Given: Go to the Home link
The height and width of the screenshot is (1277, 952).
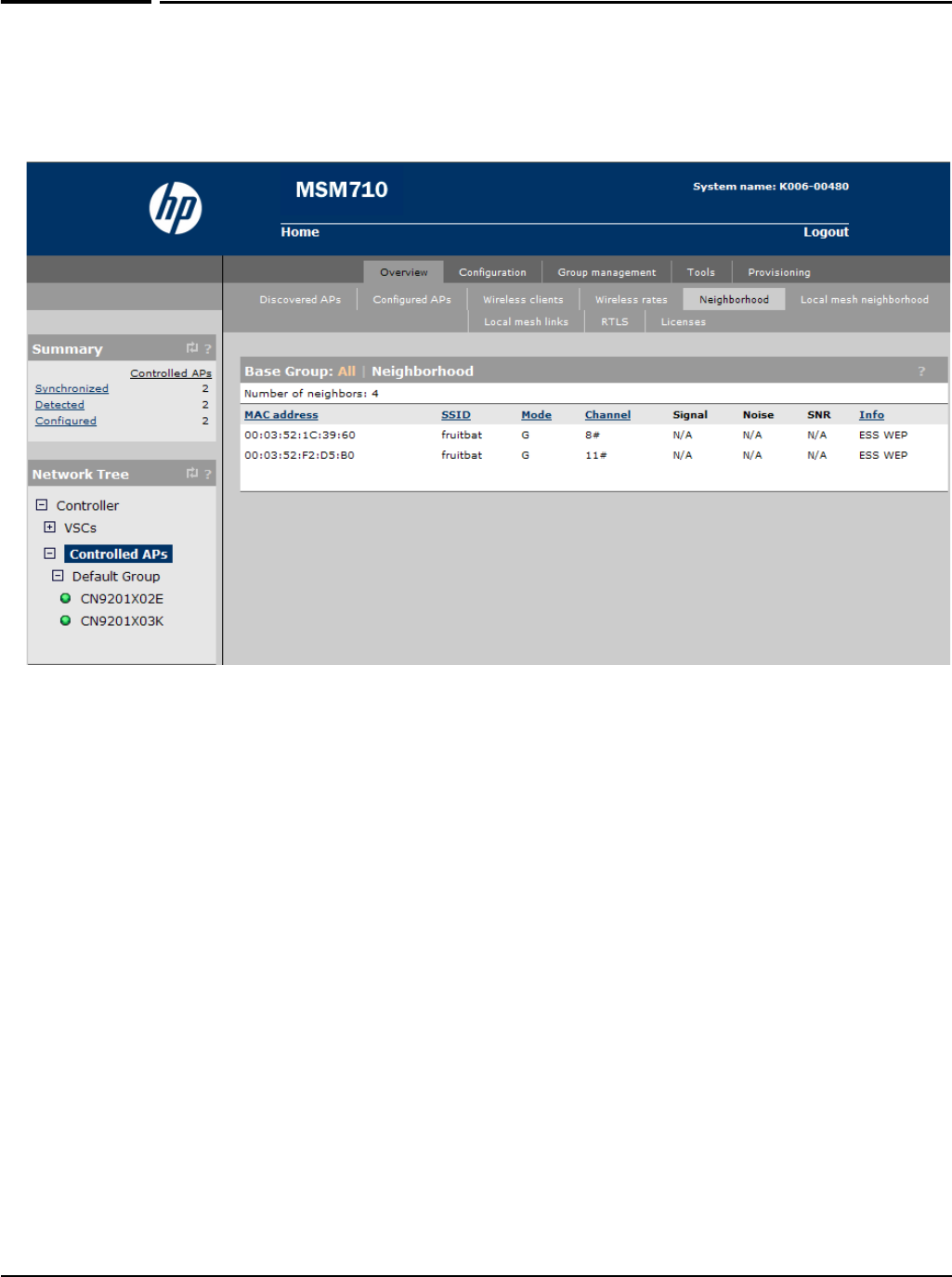Looking at the screenshot, I should (x=300, y=232).
